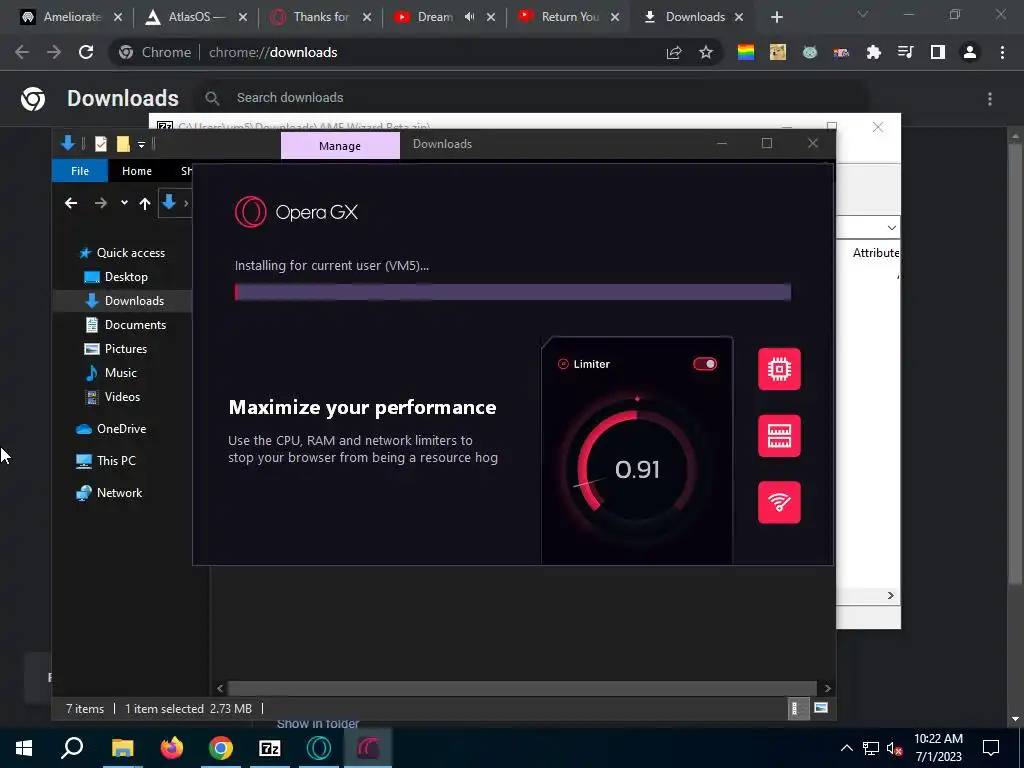The width and height of the screenshot is (1024, 768).
Task: Click the 7-Zip window scroll right arrow
Action: click(x=891, y=596)
